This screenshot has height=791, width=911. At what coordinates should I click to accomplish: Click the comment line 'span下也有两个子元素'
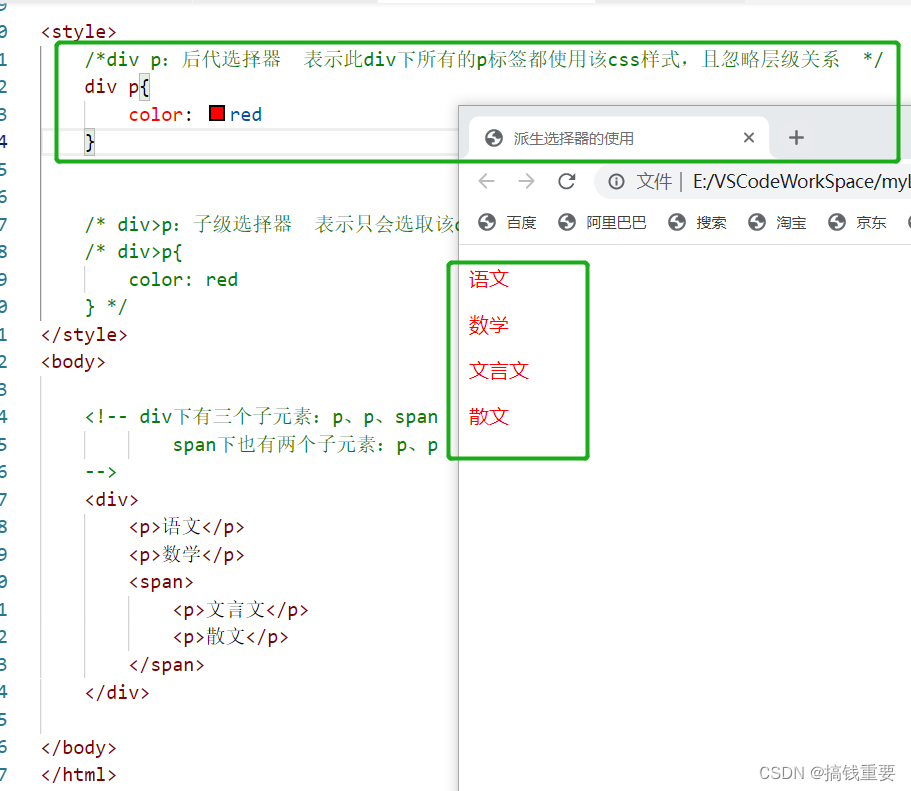[305, 445]
